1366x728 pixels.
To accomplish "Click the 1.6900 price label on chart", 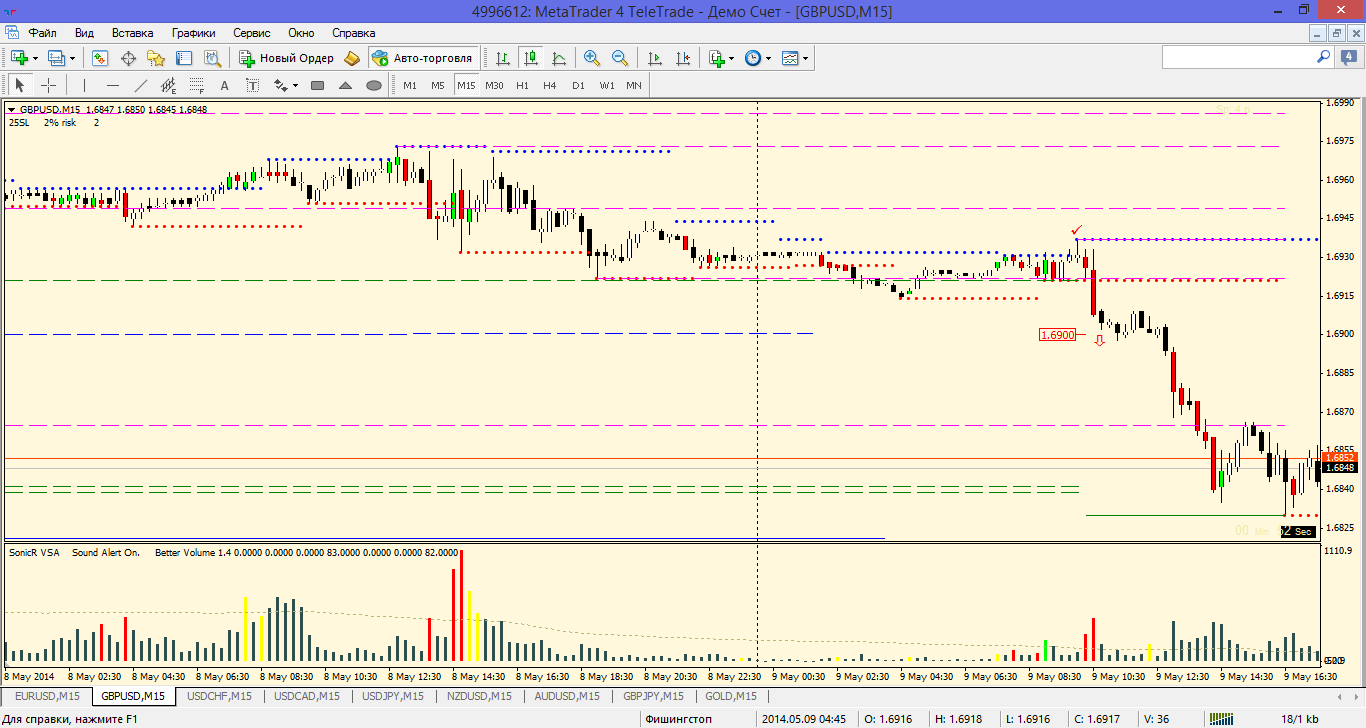I will tap(1058, 335).
